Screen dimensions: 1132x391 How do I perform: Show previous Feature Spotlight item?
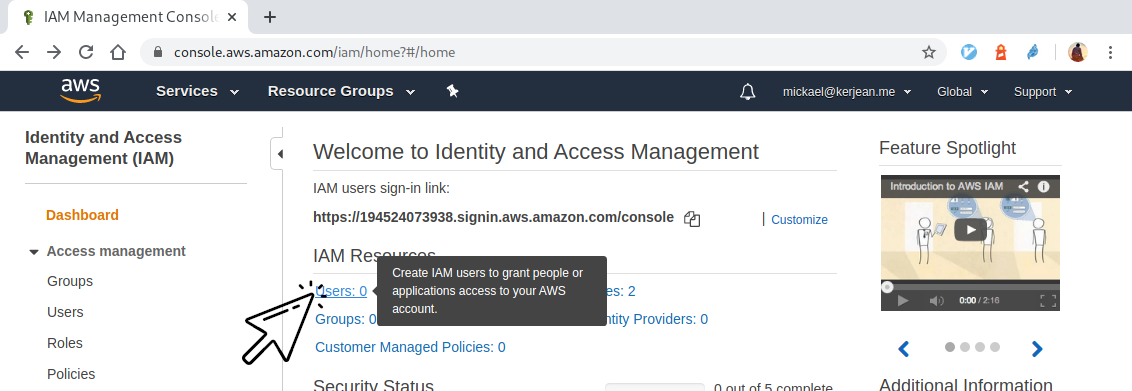(x=903, y=349)
